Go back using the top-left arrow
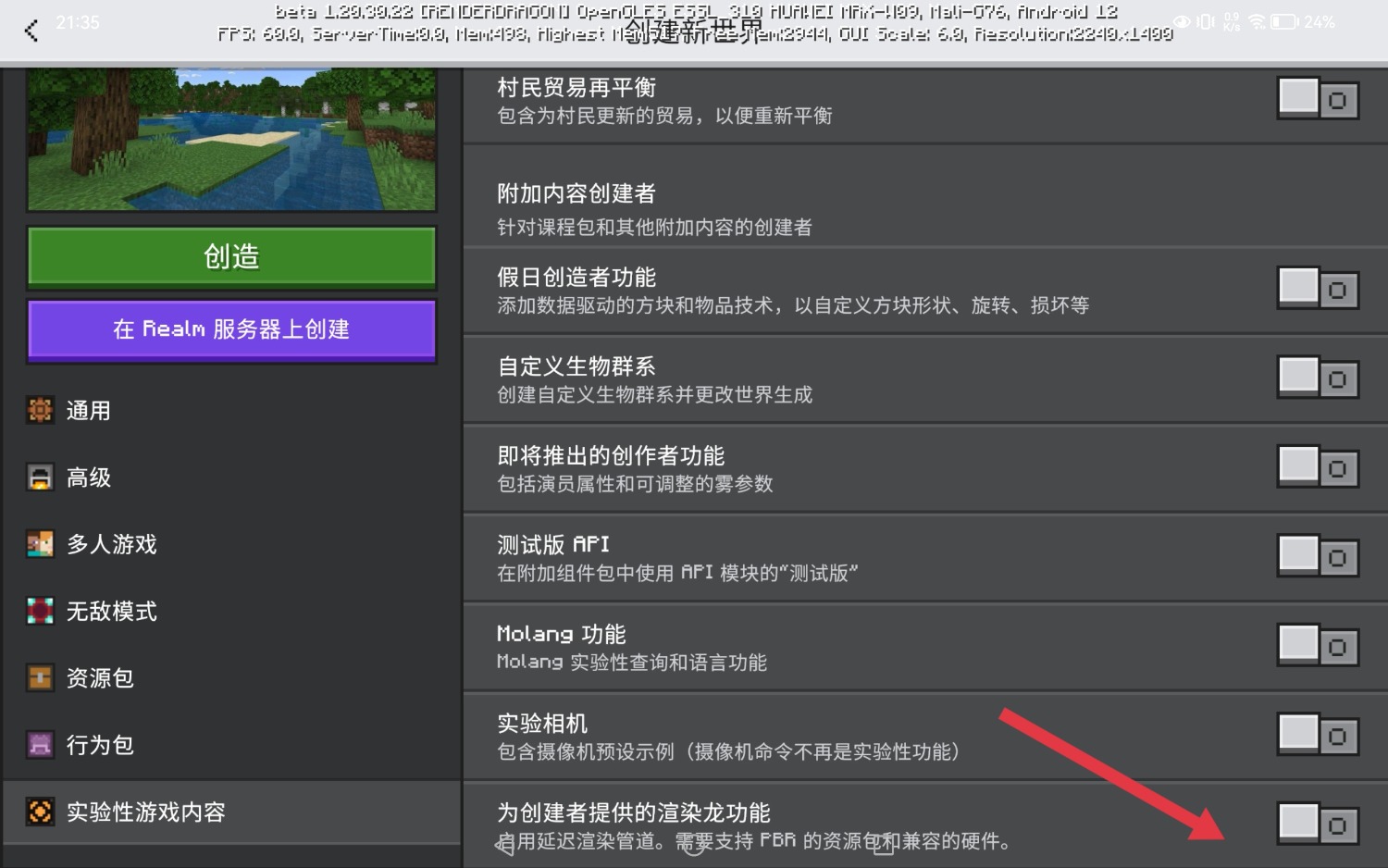 point(31,31)
